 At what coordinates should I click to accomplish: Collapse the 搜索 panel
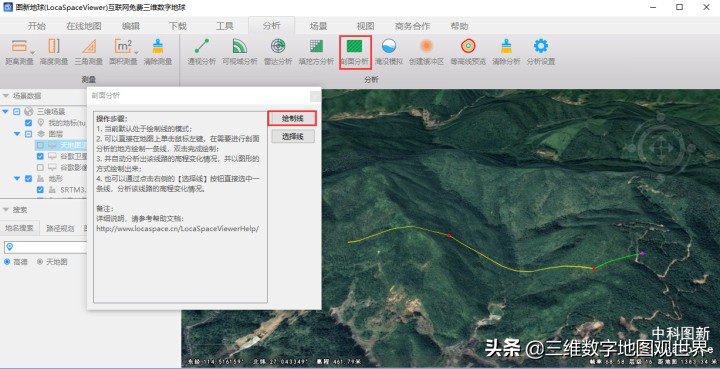(x=6, y=209)
